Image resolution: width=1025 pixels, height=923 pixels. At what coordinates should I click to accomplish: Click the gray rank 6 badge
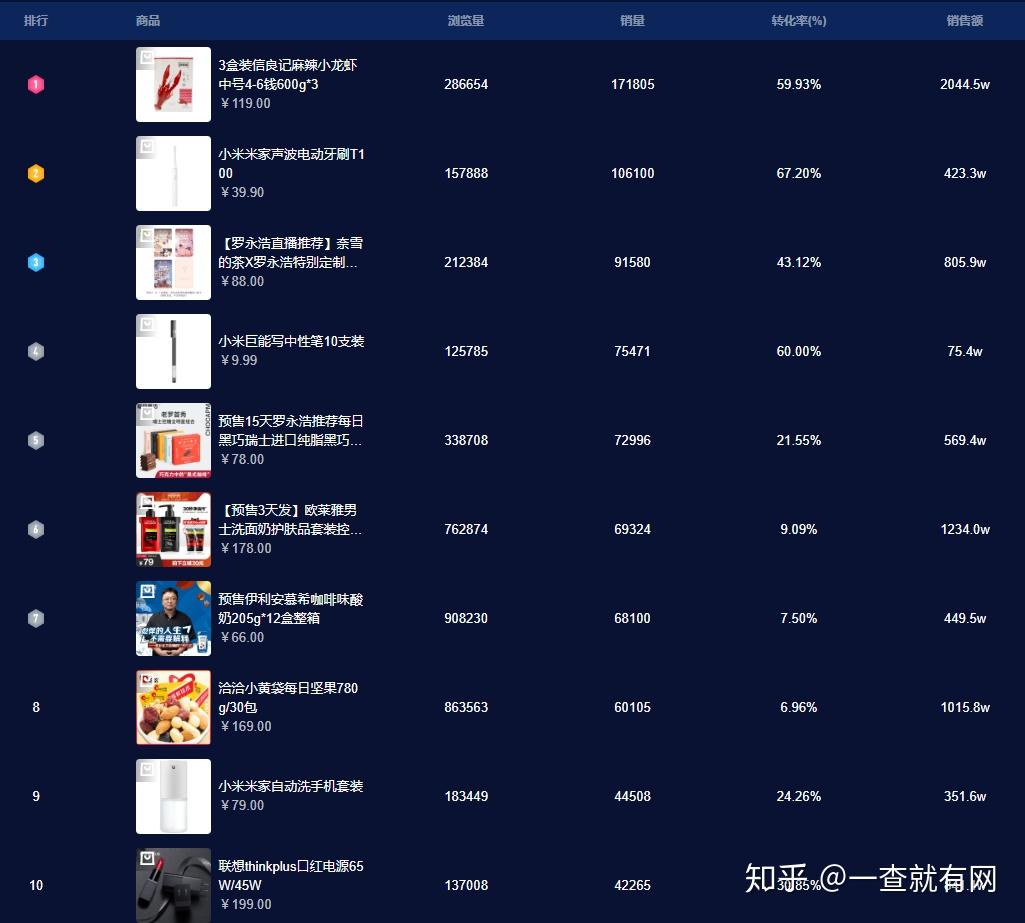[36, 529]
